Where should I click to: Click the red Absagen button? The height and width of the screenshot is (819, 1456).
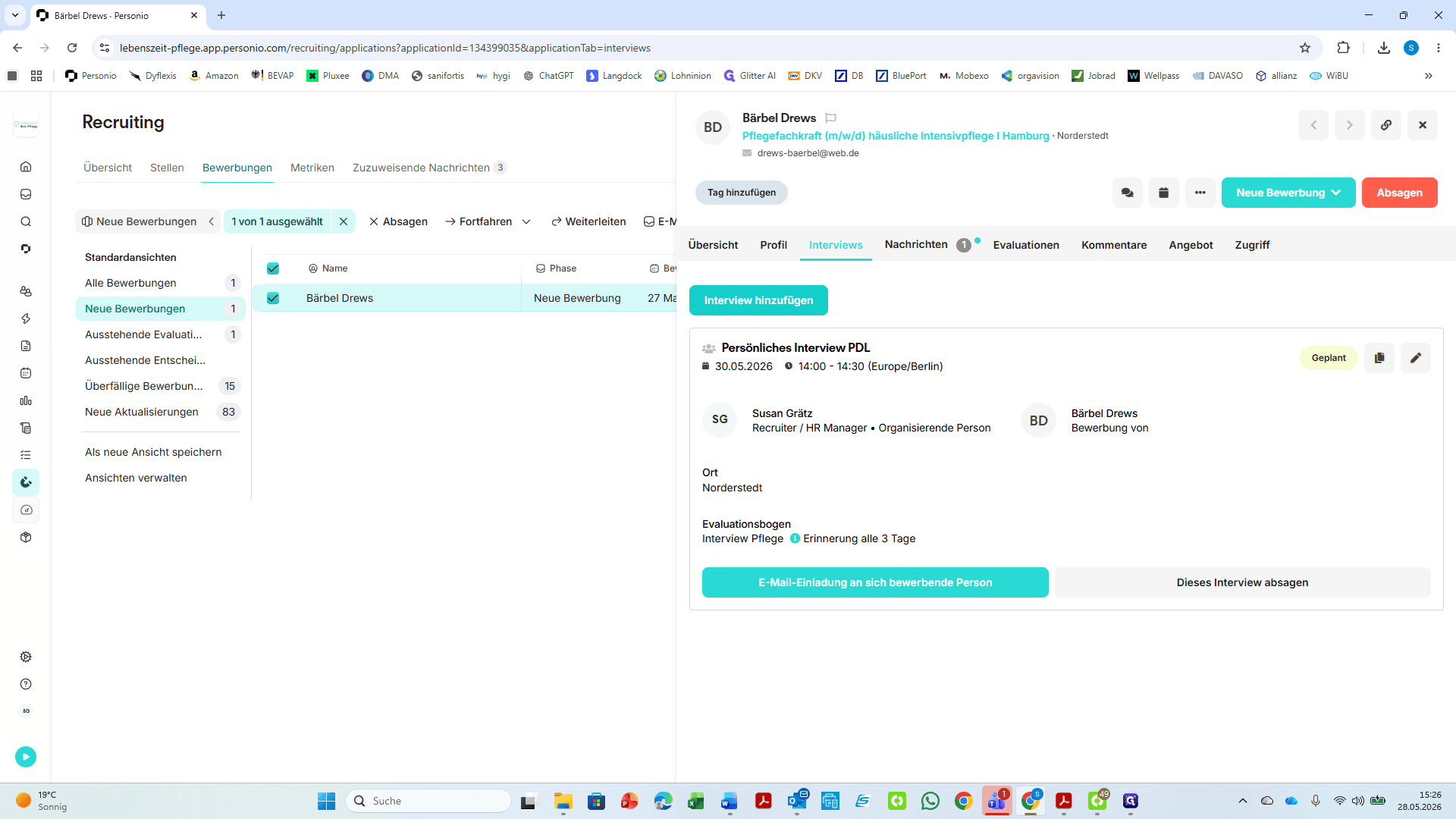1400,193
